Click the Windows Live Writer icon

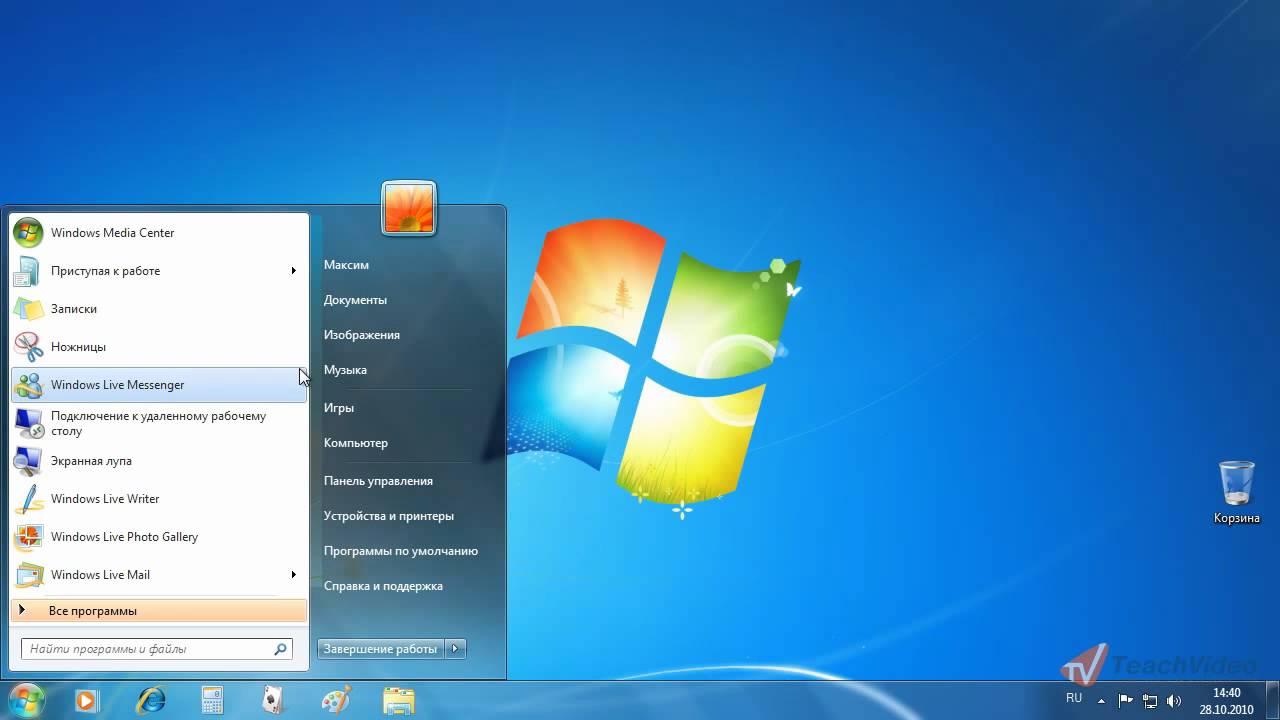pyautogui.click(x=28, y=499)
